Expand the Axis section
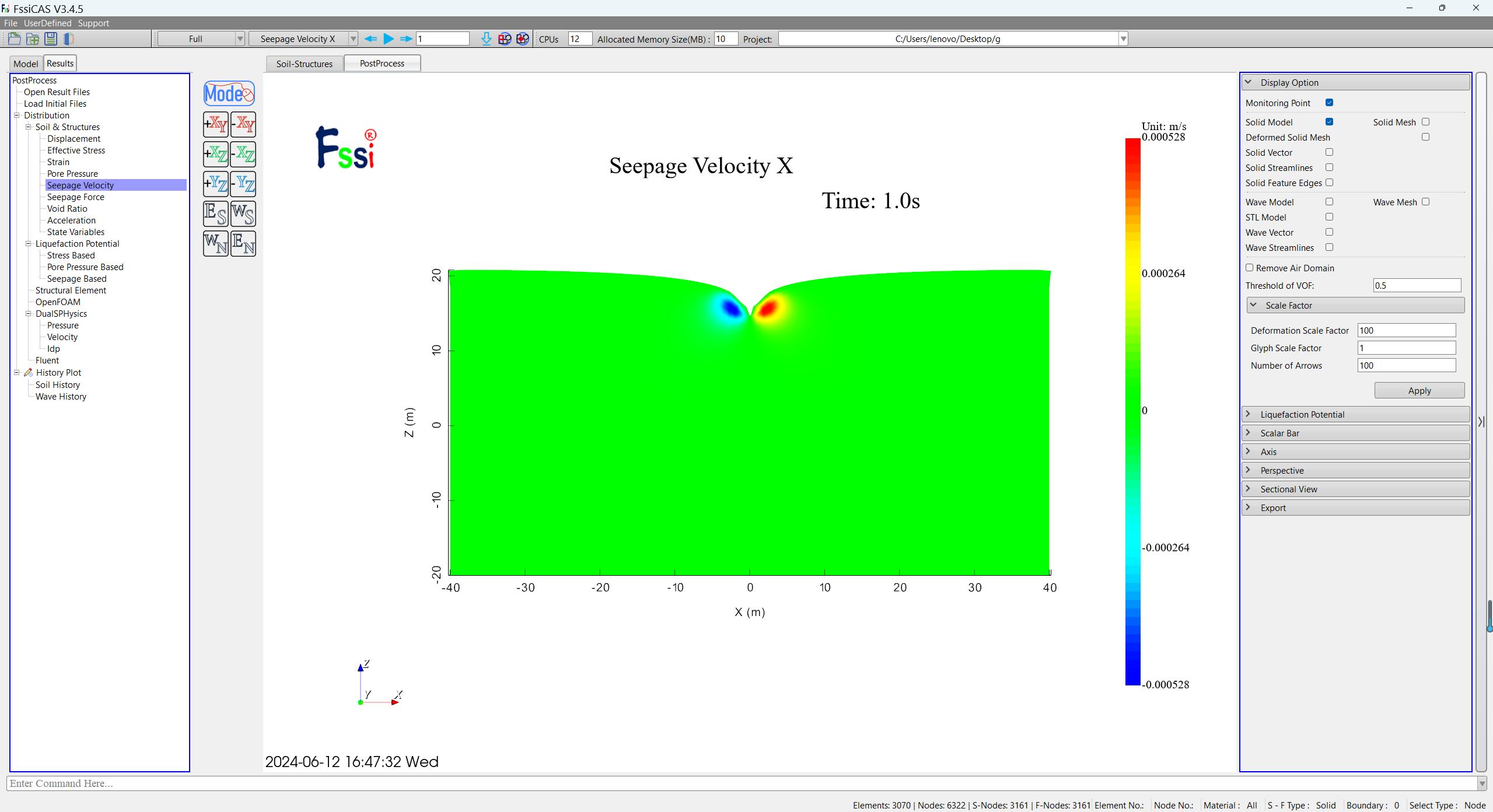The image size is (1493, 812). (x=1355, y=452)
